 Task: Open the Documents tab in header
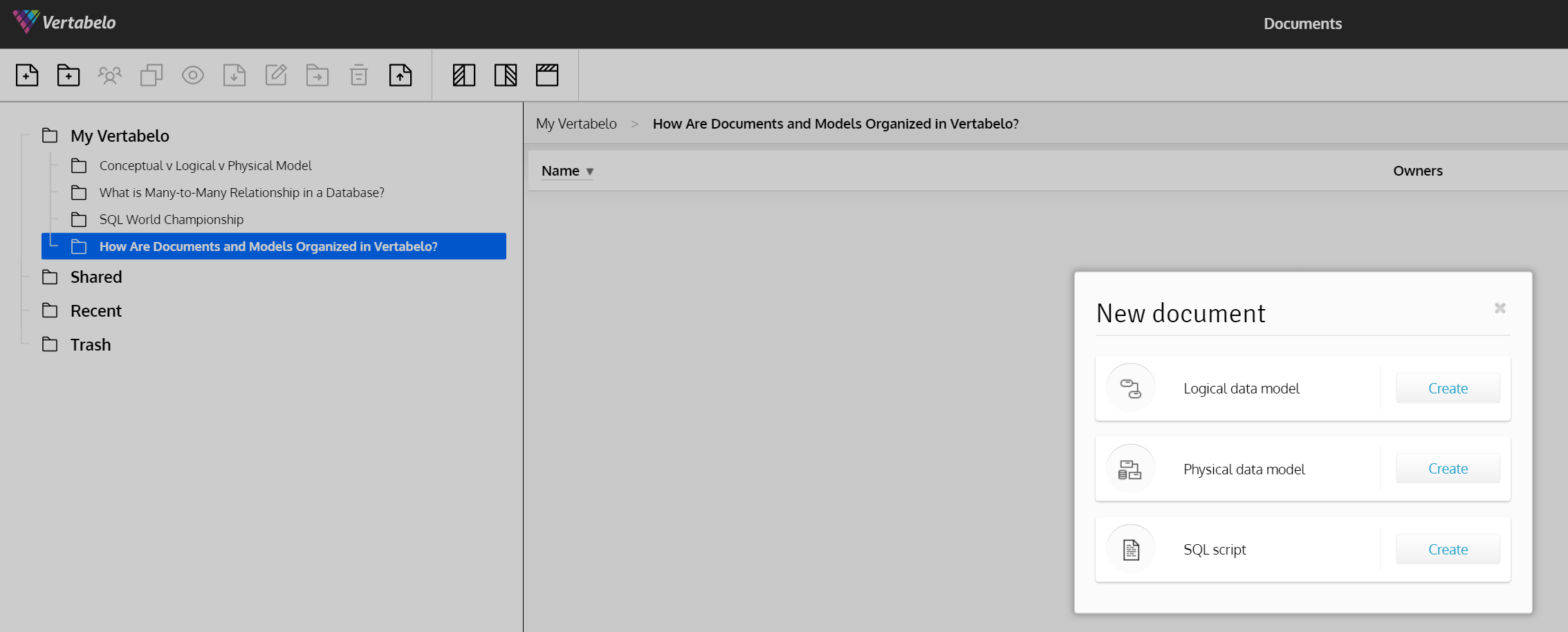tap(1302, 24)
